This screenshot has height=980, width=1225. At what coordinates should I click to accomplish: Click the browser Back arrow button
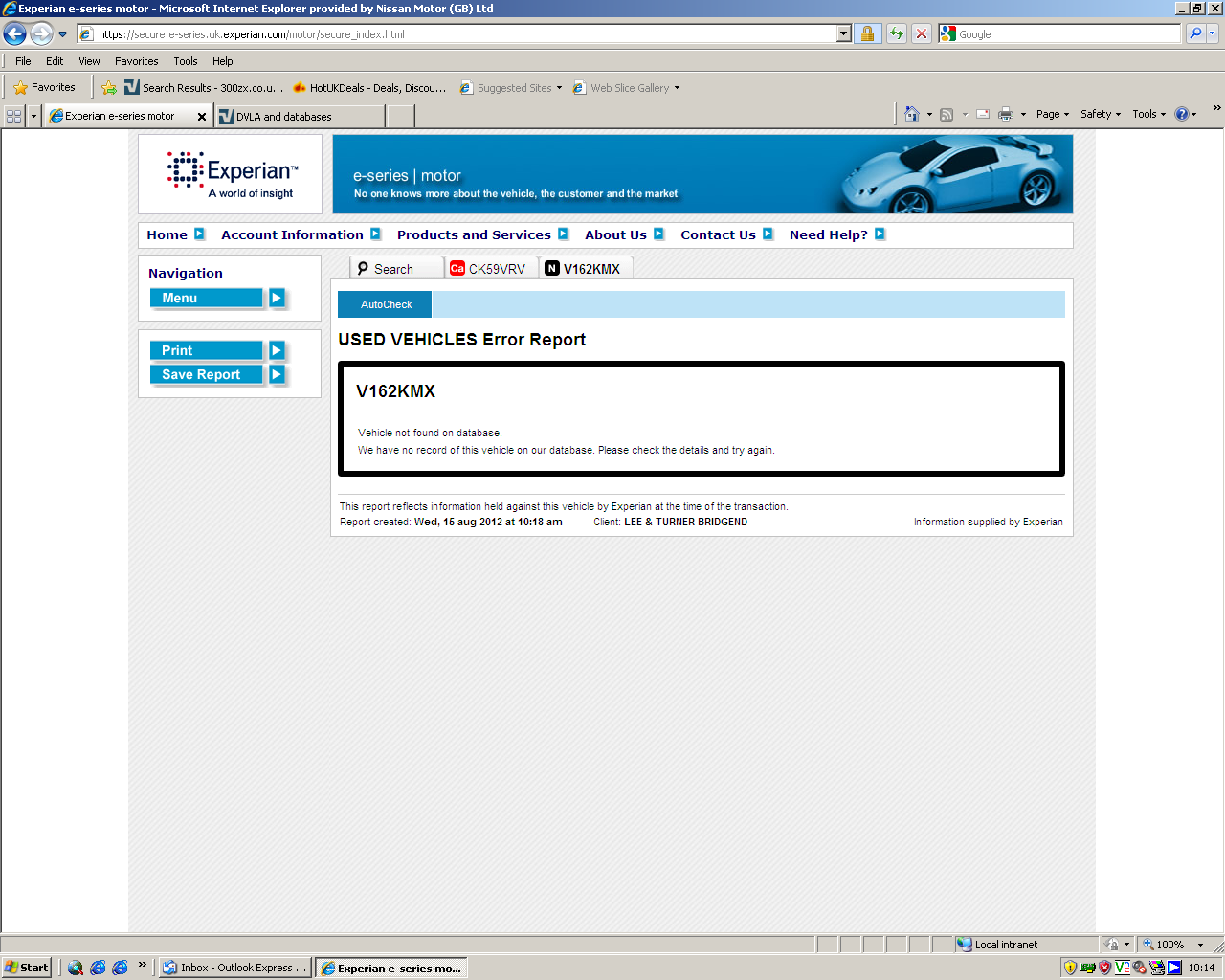coord(15,34)
